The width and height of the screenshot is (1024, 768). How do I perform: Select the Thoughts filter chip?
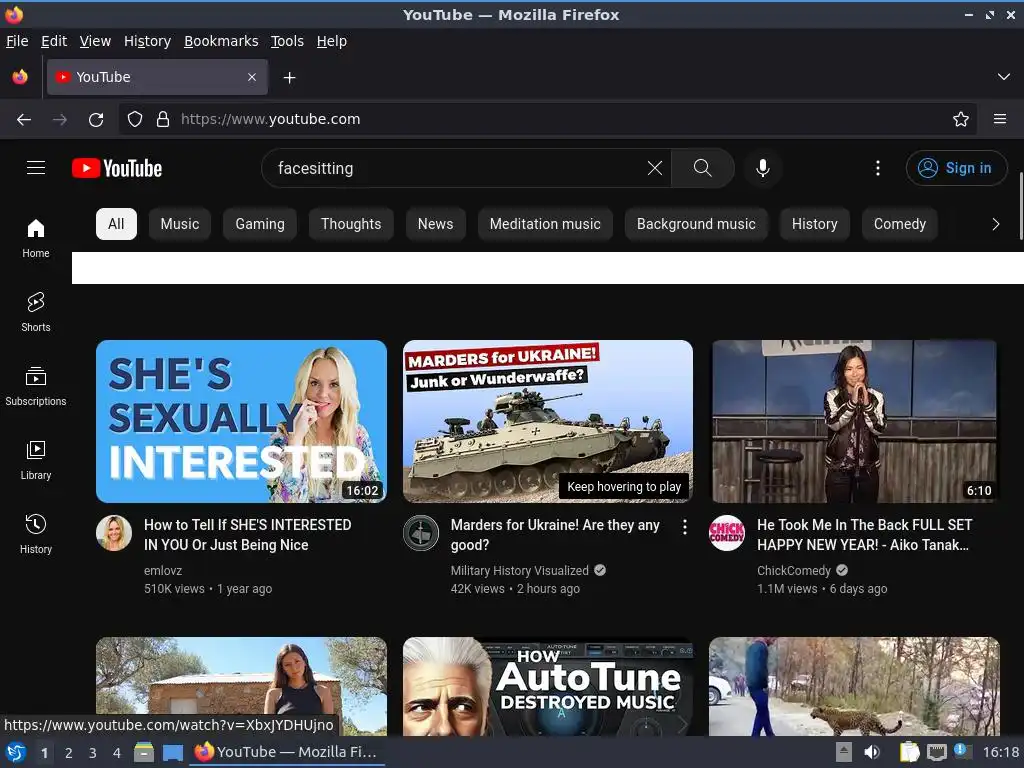[351, 224]
